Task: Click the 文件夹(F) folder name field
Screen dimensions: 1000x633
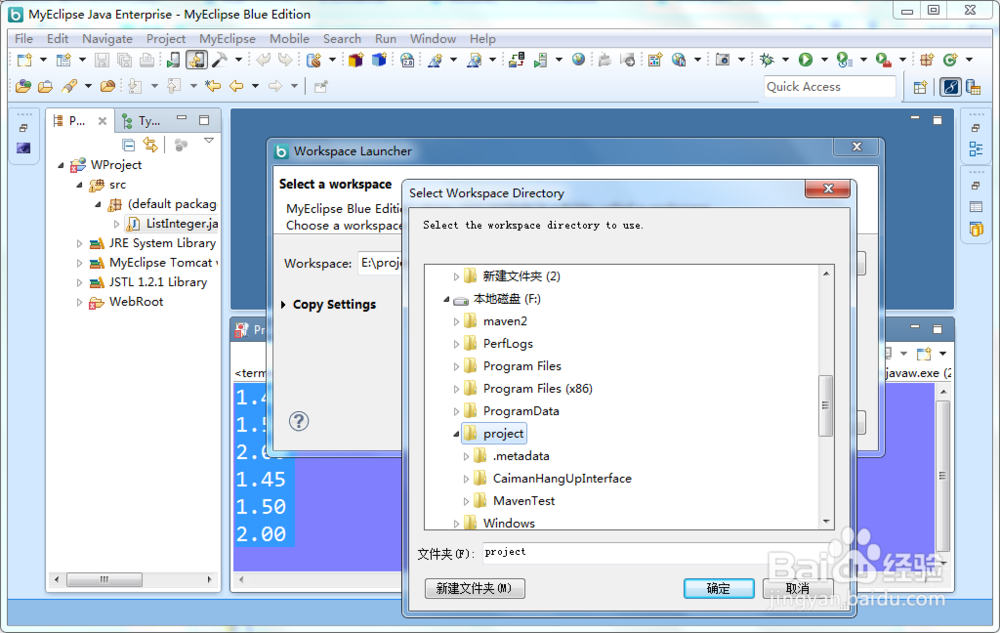Action: [657, 553]
